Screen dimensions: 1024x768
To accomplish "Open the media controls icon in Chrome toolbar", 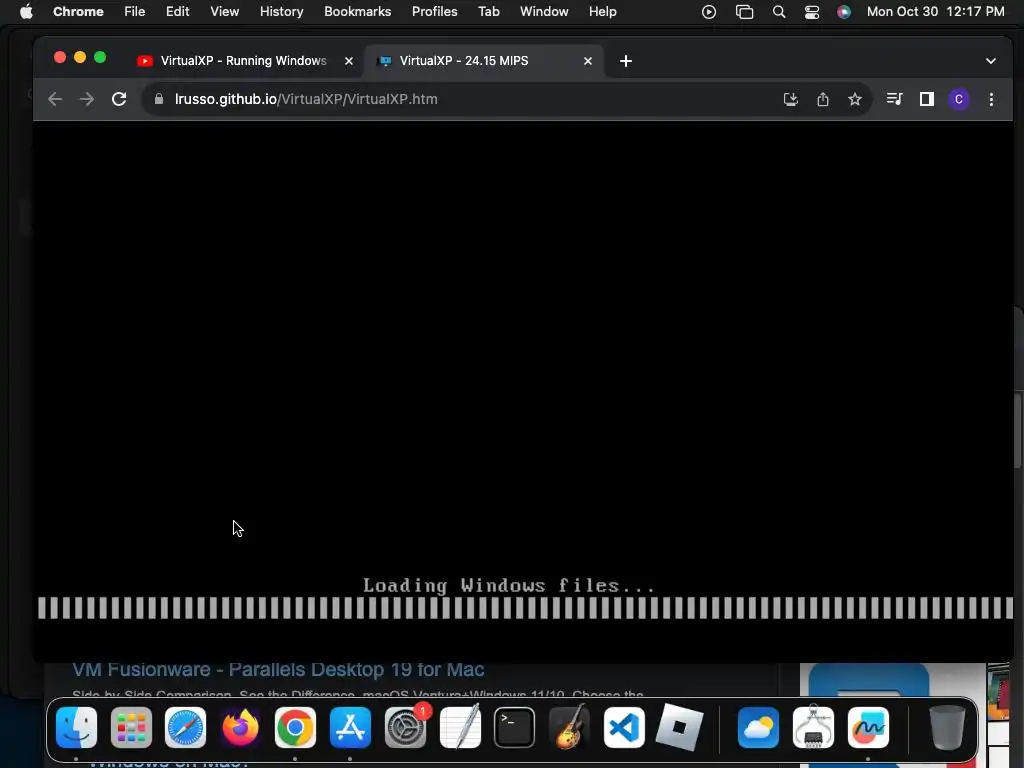I will coord(894,99).
